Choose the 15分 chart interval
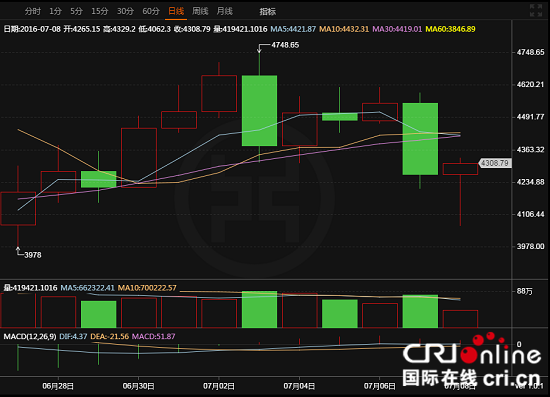 point(100,11)
